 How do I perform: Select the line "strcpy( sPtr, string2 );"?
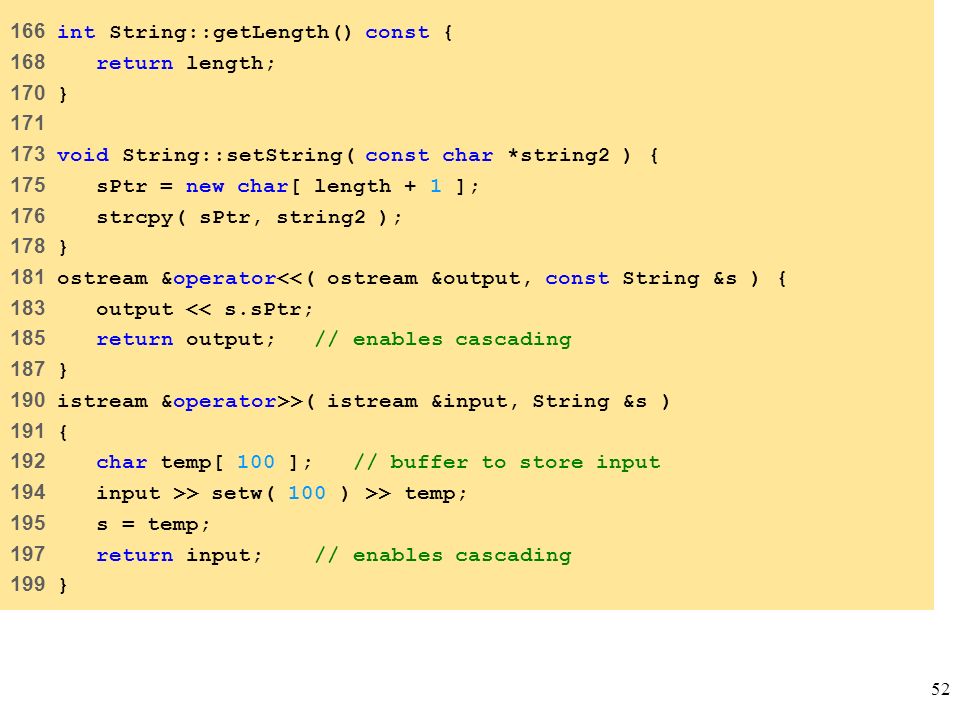(249, 217)
